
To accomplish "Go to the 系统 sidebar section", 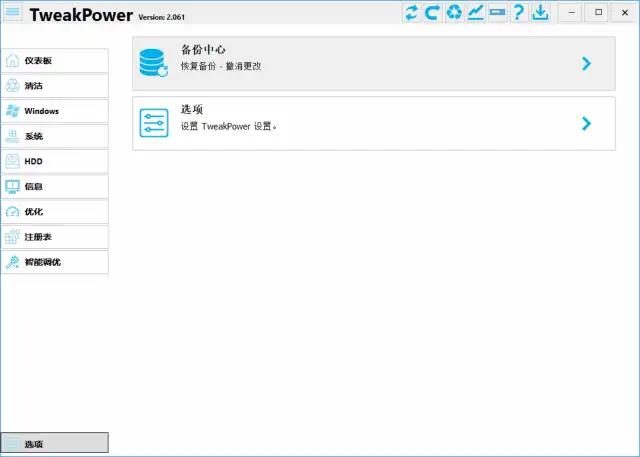I will point(55,136).
